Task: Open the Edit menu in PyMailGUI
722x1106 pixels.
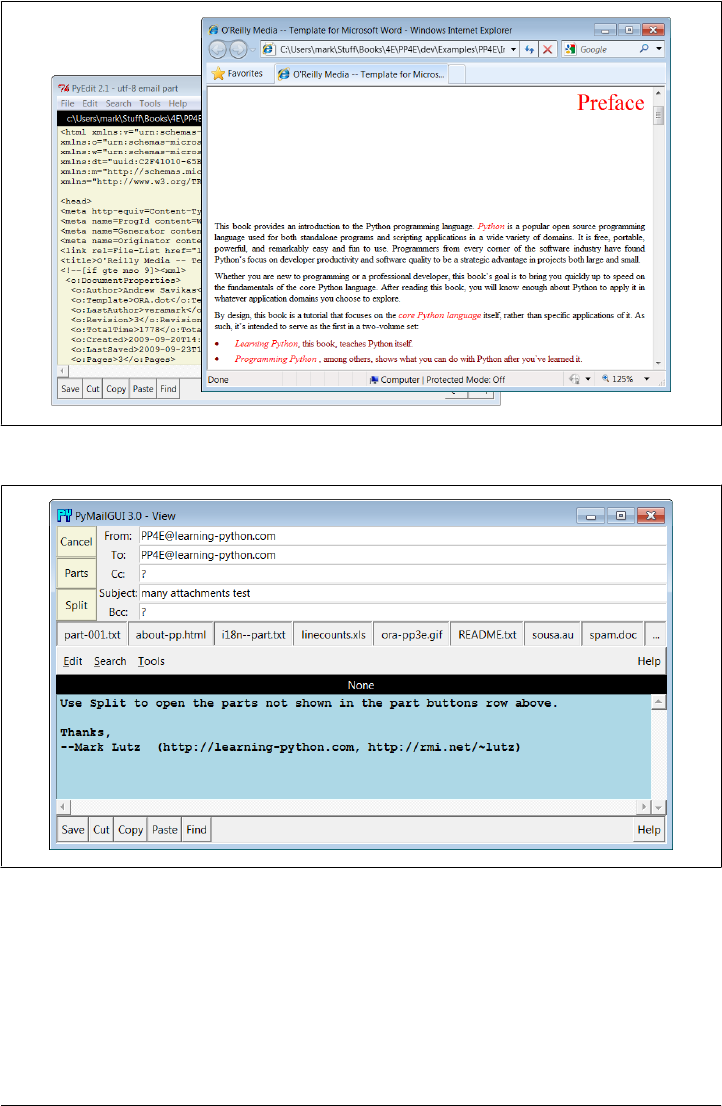Action: 73,661
